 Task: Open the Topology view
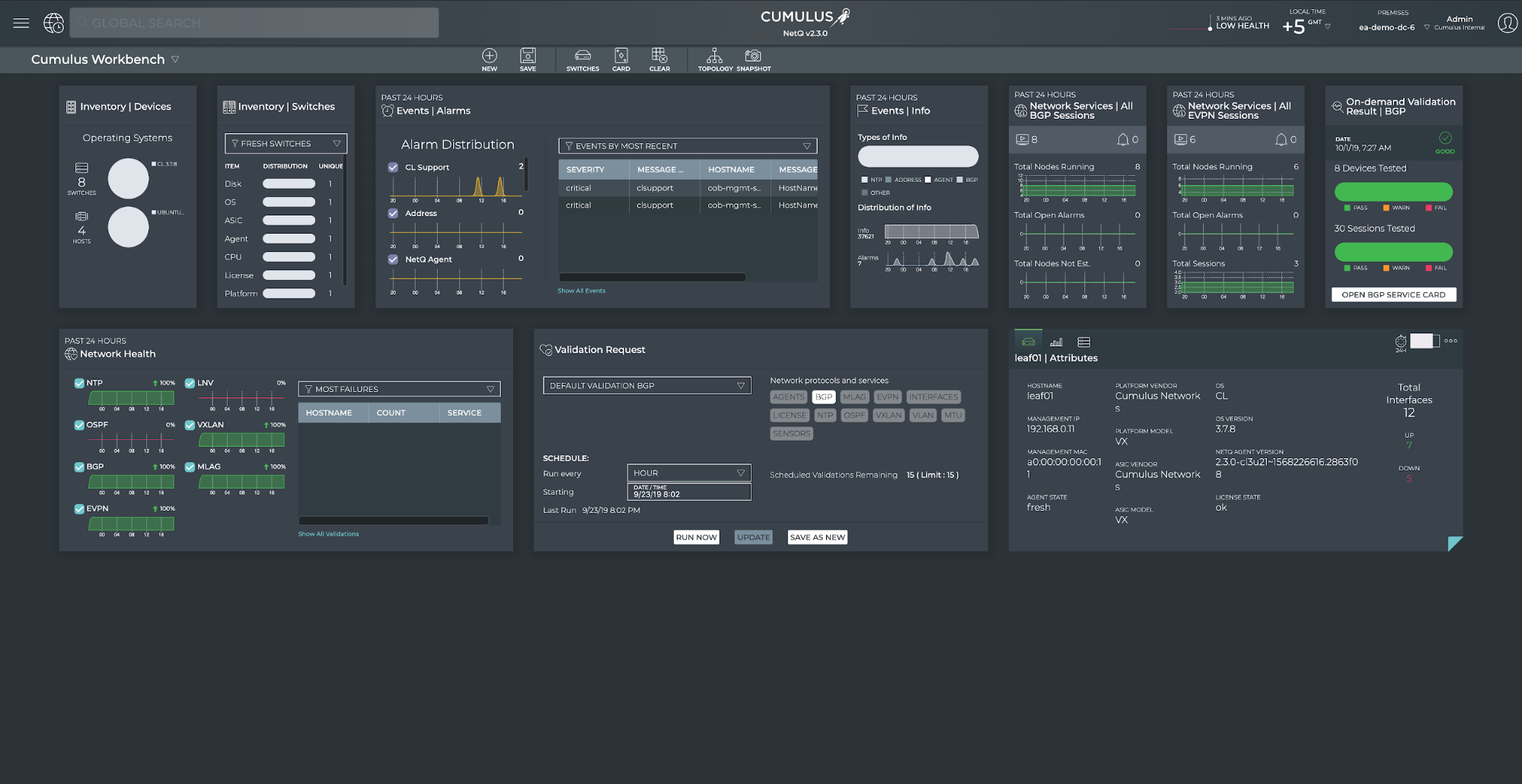tap(714, 59)
